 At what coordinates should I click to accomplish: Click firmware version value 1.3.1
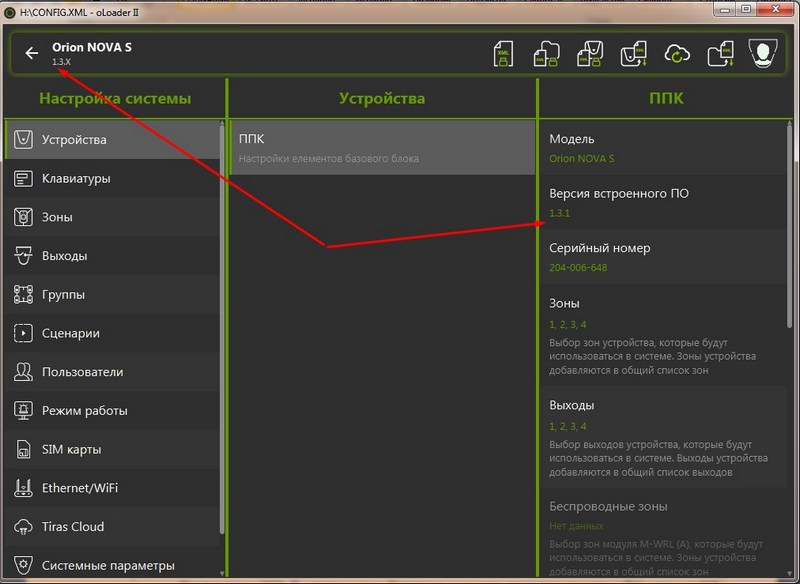tap(560, 213)
